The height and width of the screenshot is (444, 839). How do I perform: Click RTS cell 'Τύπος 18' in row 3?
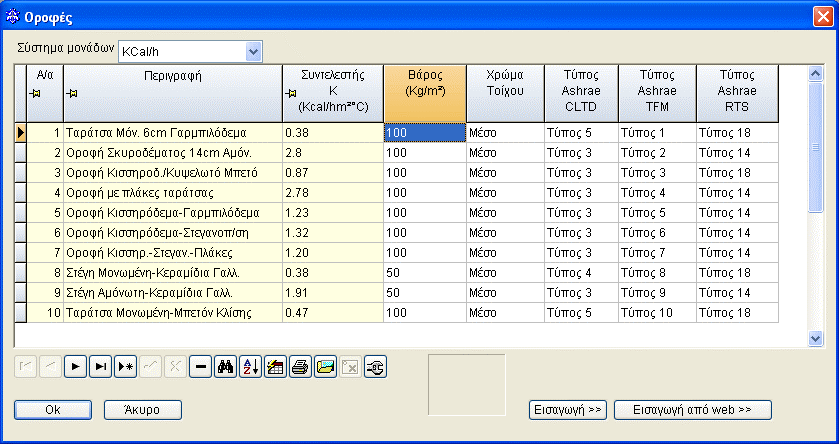pos(737,173)
